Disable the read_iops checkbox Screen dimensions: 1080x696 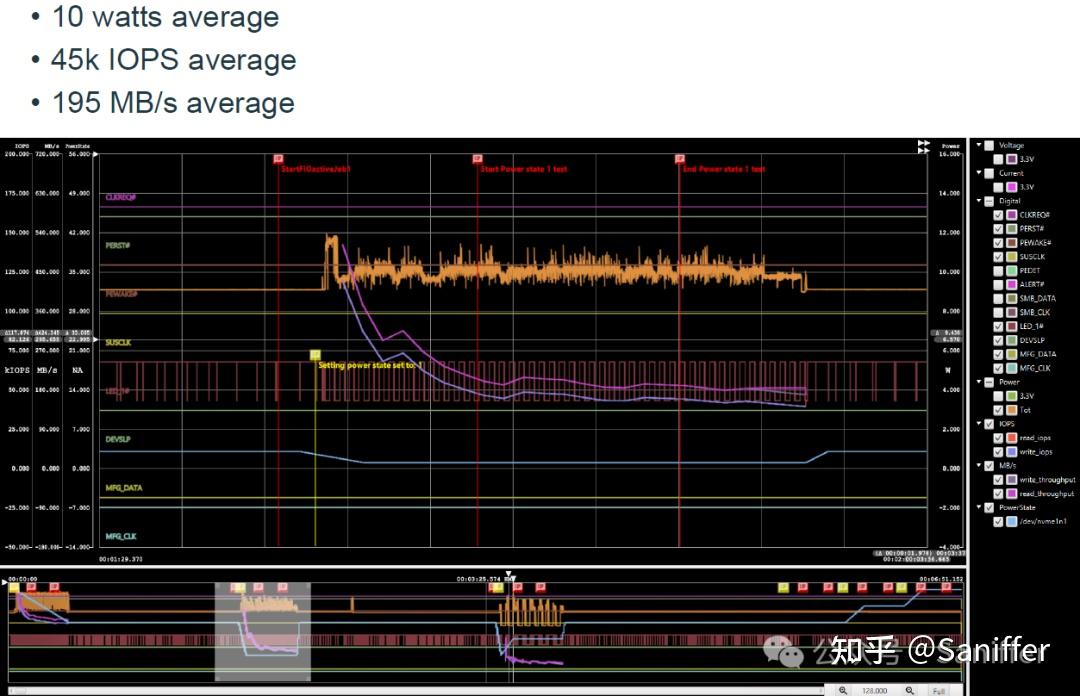tap(997, 437)
